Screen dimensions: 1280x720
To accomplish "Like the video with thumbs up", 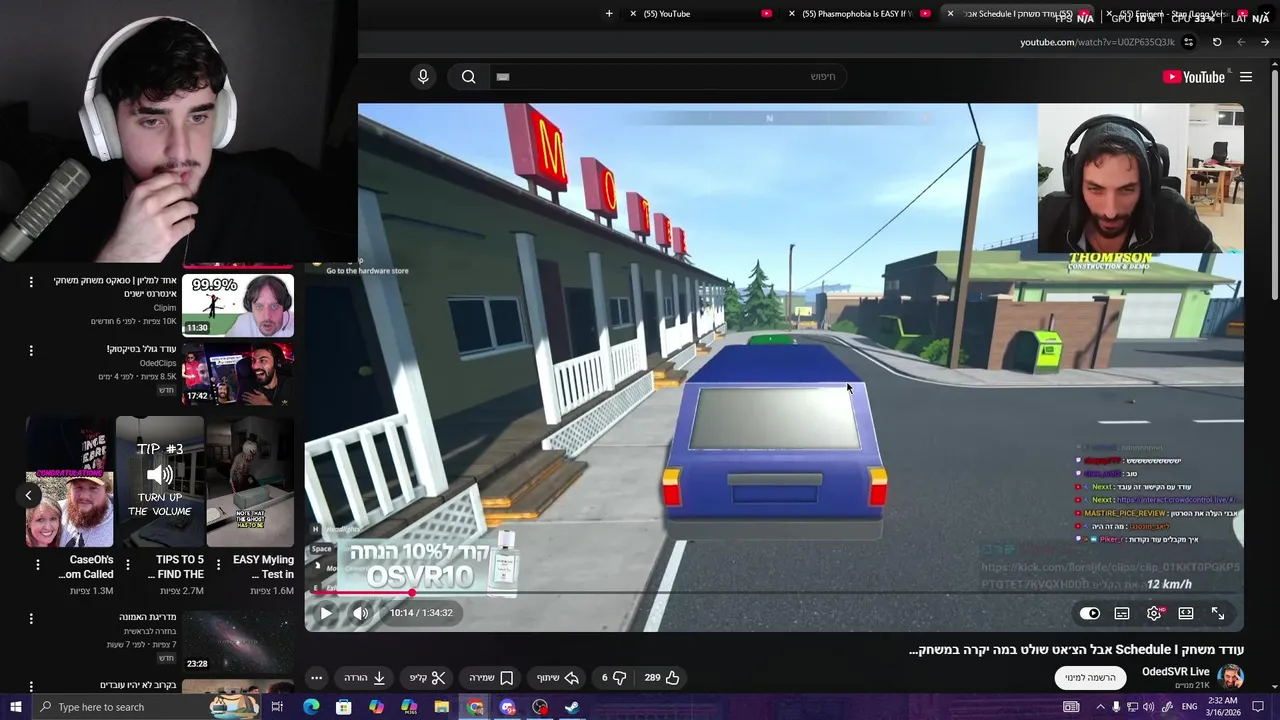I will [x=662, y=678].
